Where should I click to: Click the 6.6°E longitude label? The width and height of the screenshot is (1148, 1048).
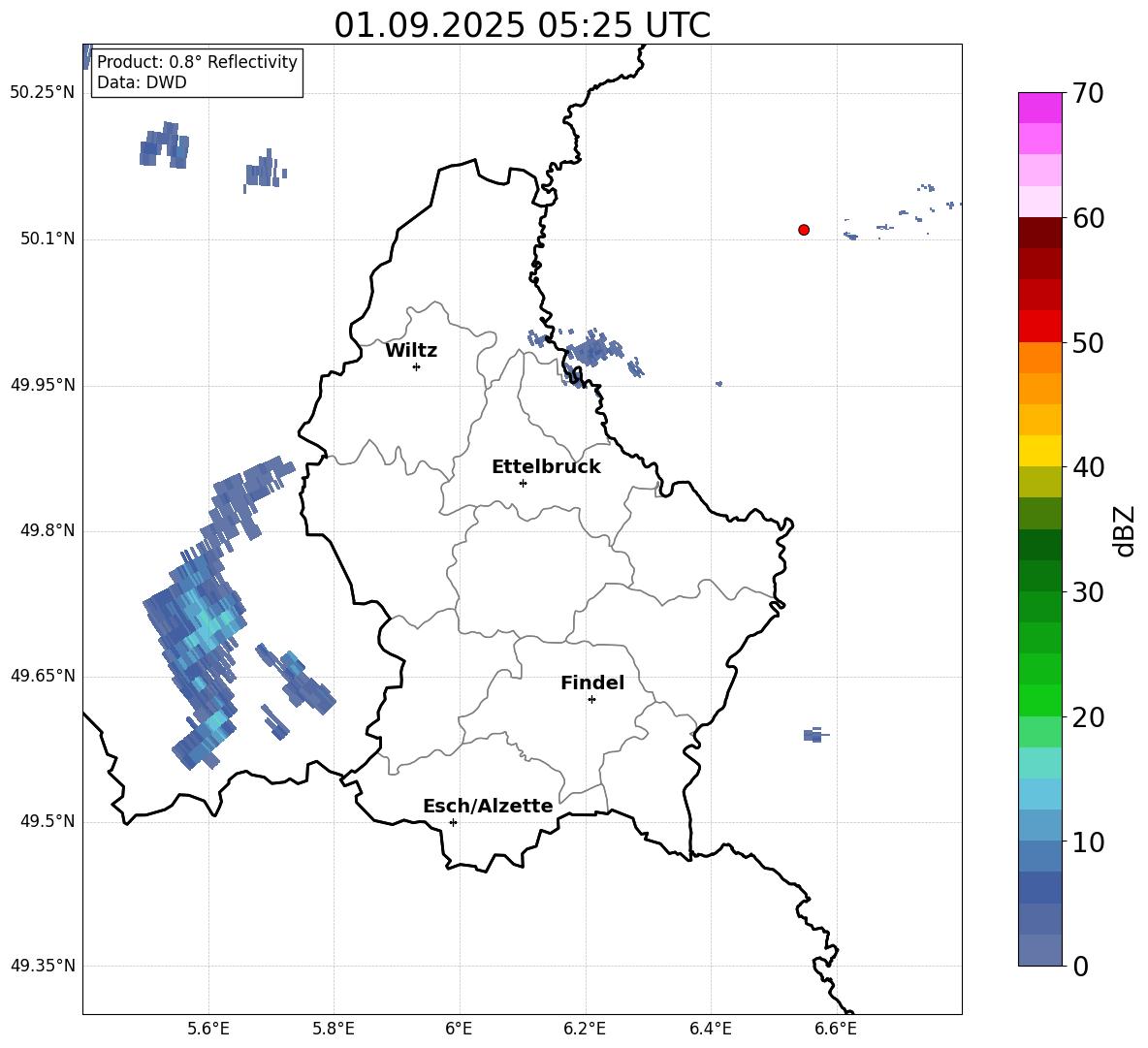pyautogui.click(x=836, y=1029)
